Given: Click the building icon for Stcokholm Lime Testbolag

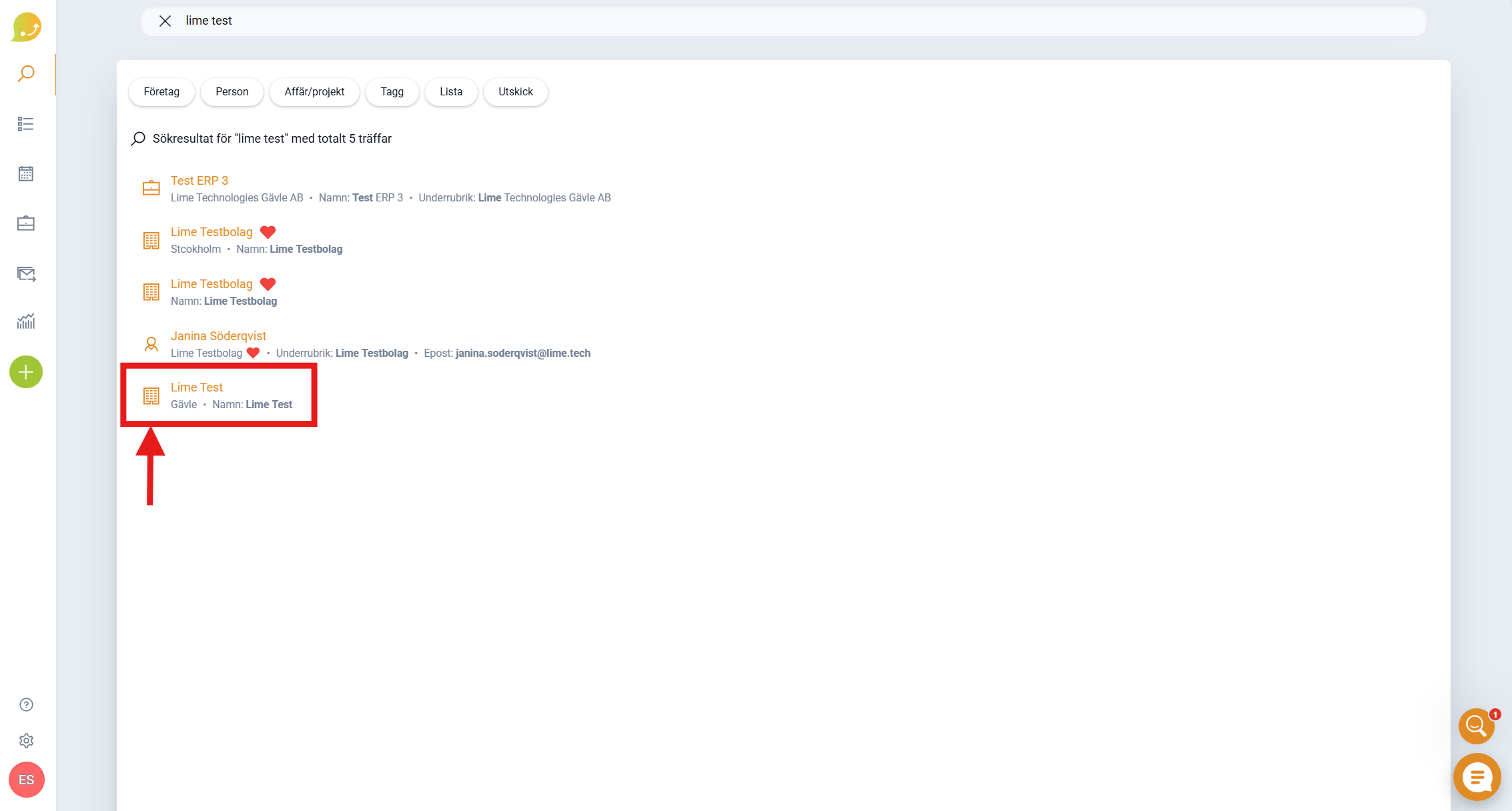Looking at the screenshot, I should click(151, 240).
